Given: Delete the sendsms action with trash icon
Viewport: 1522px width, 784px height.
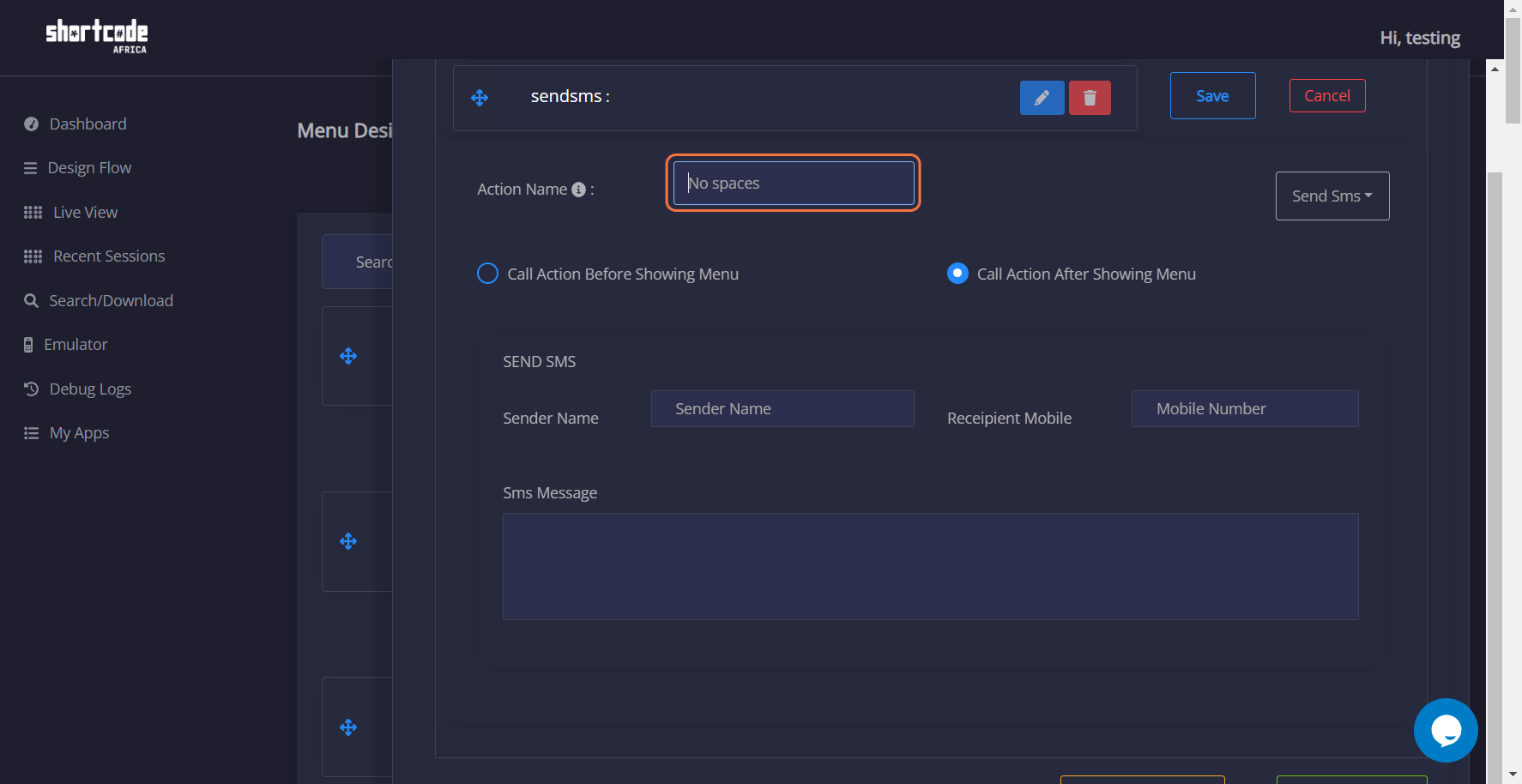Looking at the screenshot, I should 1090,98.
